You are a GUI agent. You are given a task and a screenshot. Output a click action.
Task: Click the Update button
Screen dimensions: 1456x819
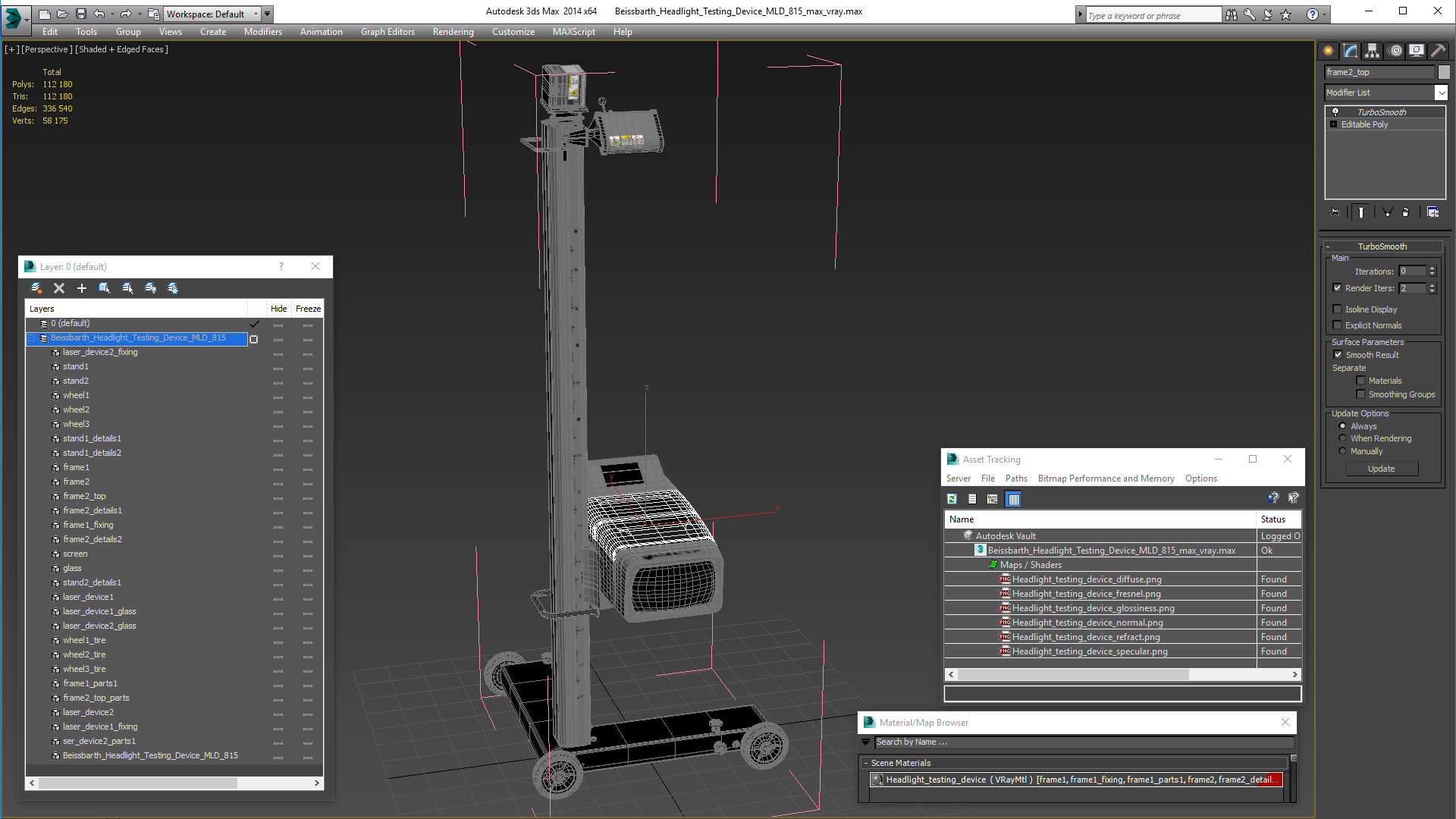click(1382, 469)
